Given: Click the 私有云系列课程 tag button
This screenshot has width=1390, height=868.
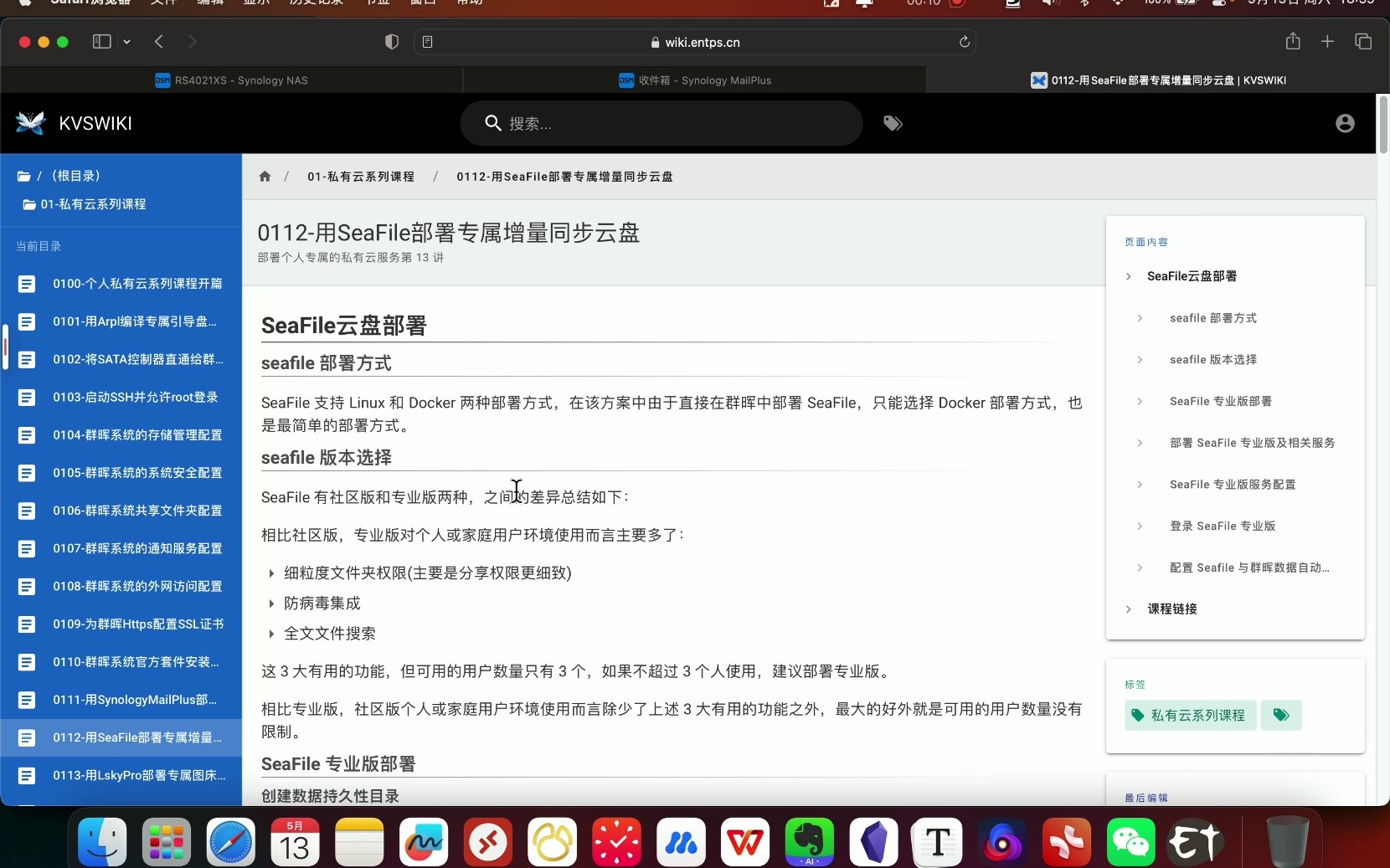Looking at the screenshot, I should [x=1190, y=715].
